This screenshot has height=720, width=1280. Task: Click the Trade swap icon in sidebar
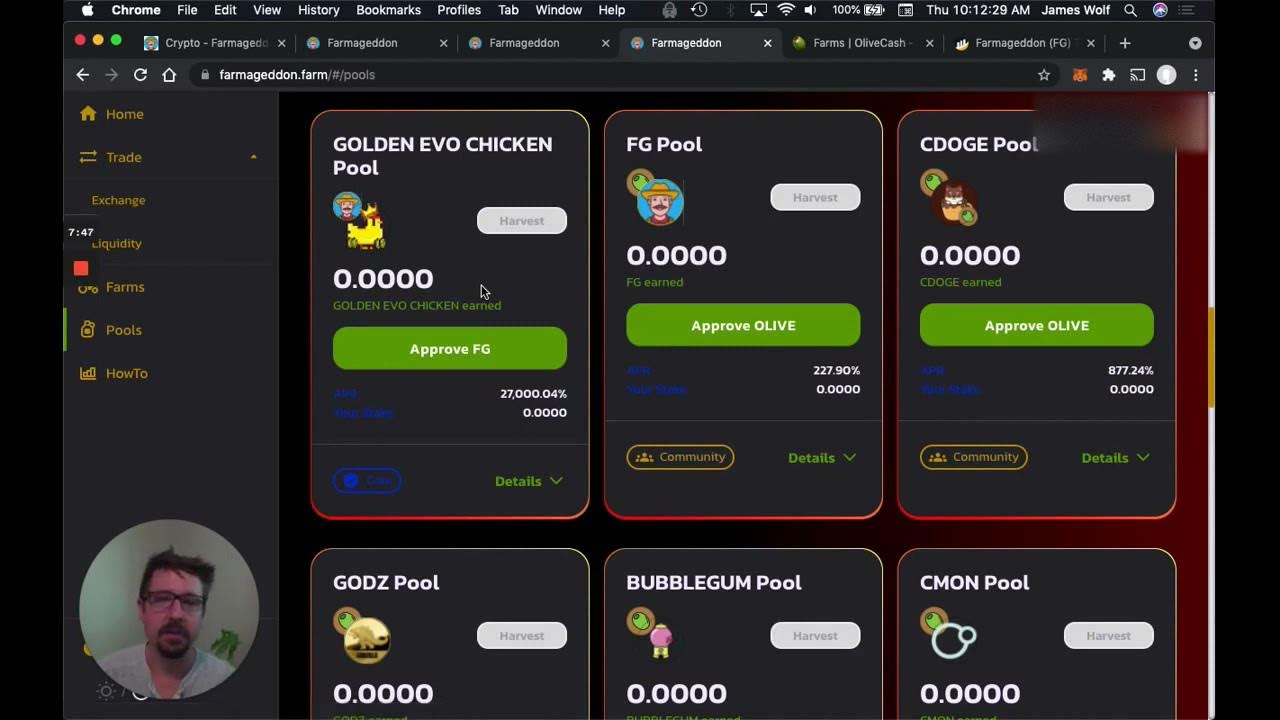click(88, 157)
